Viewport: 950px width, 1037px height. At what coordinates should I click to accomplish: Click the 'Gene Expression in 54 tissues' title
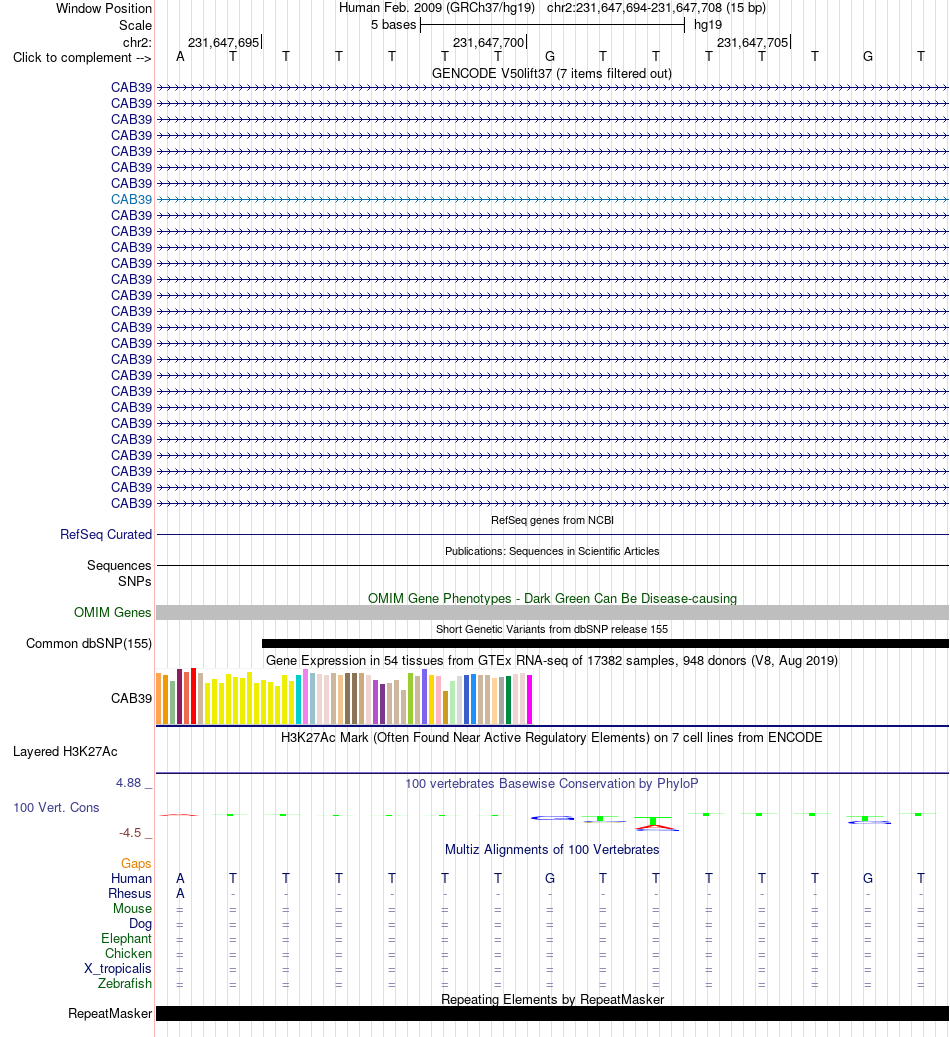pyautogui.click(x=552, y=661)
